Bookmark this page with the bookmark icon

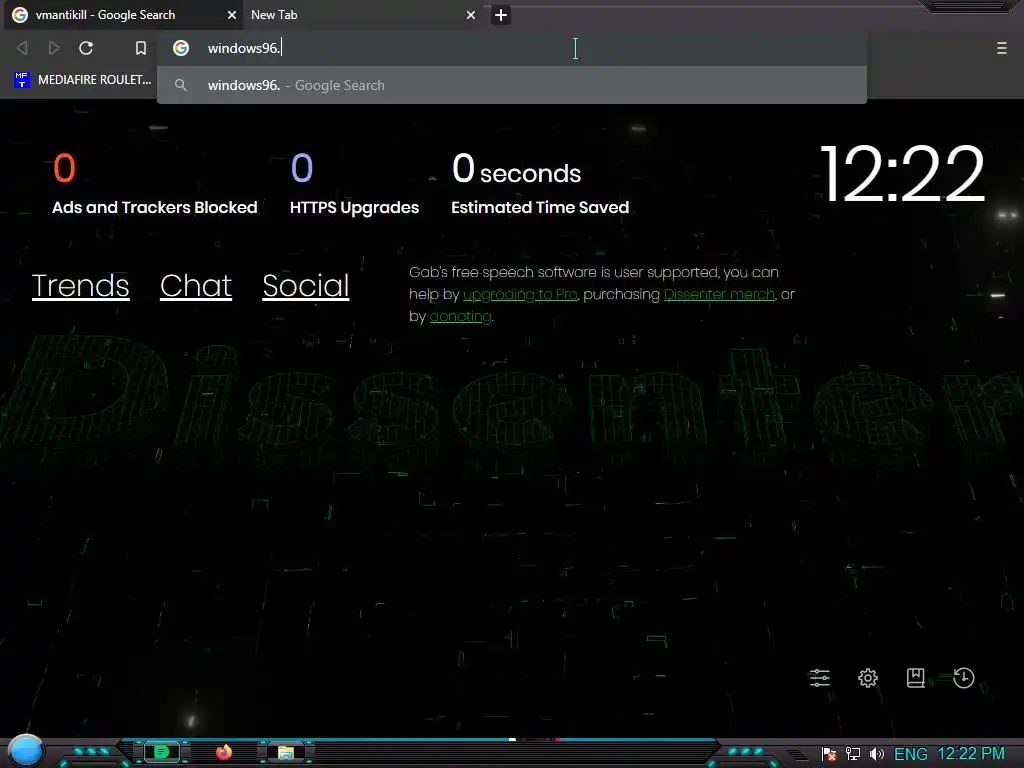coord(140,48)
